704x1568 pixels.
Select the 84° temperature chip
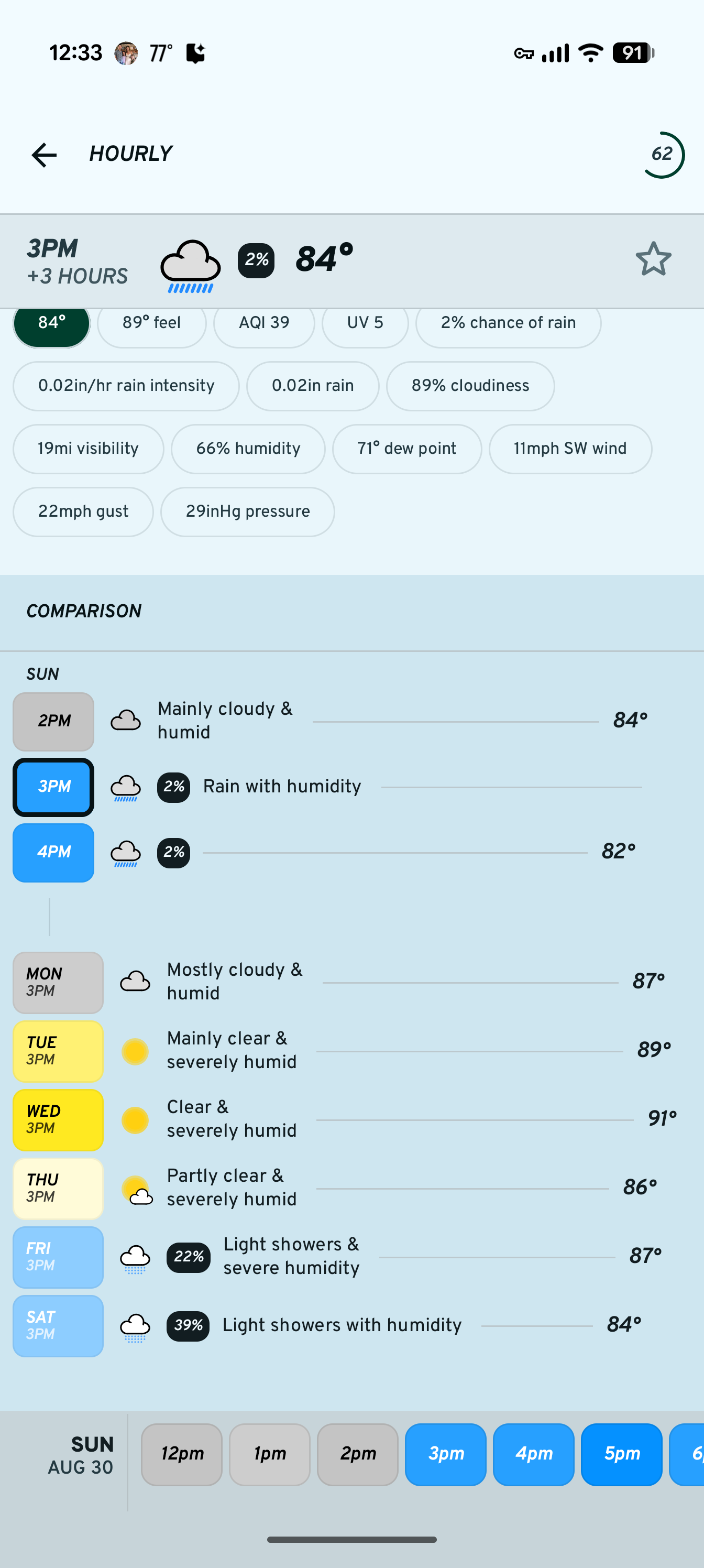(52, 323)
